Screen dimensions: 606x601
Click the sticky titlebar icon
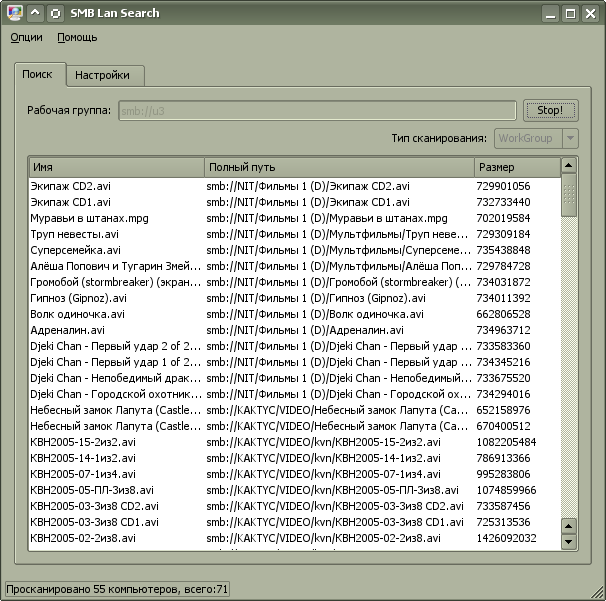click(56, 13)
